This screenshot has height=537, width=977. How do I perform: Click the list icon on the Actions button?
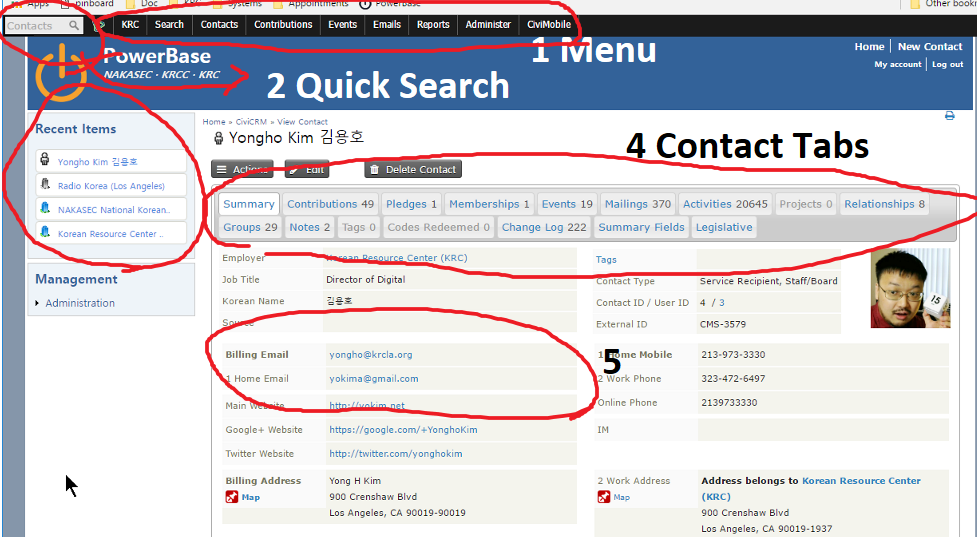coord(222,169)
